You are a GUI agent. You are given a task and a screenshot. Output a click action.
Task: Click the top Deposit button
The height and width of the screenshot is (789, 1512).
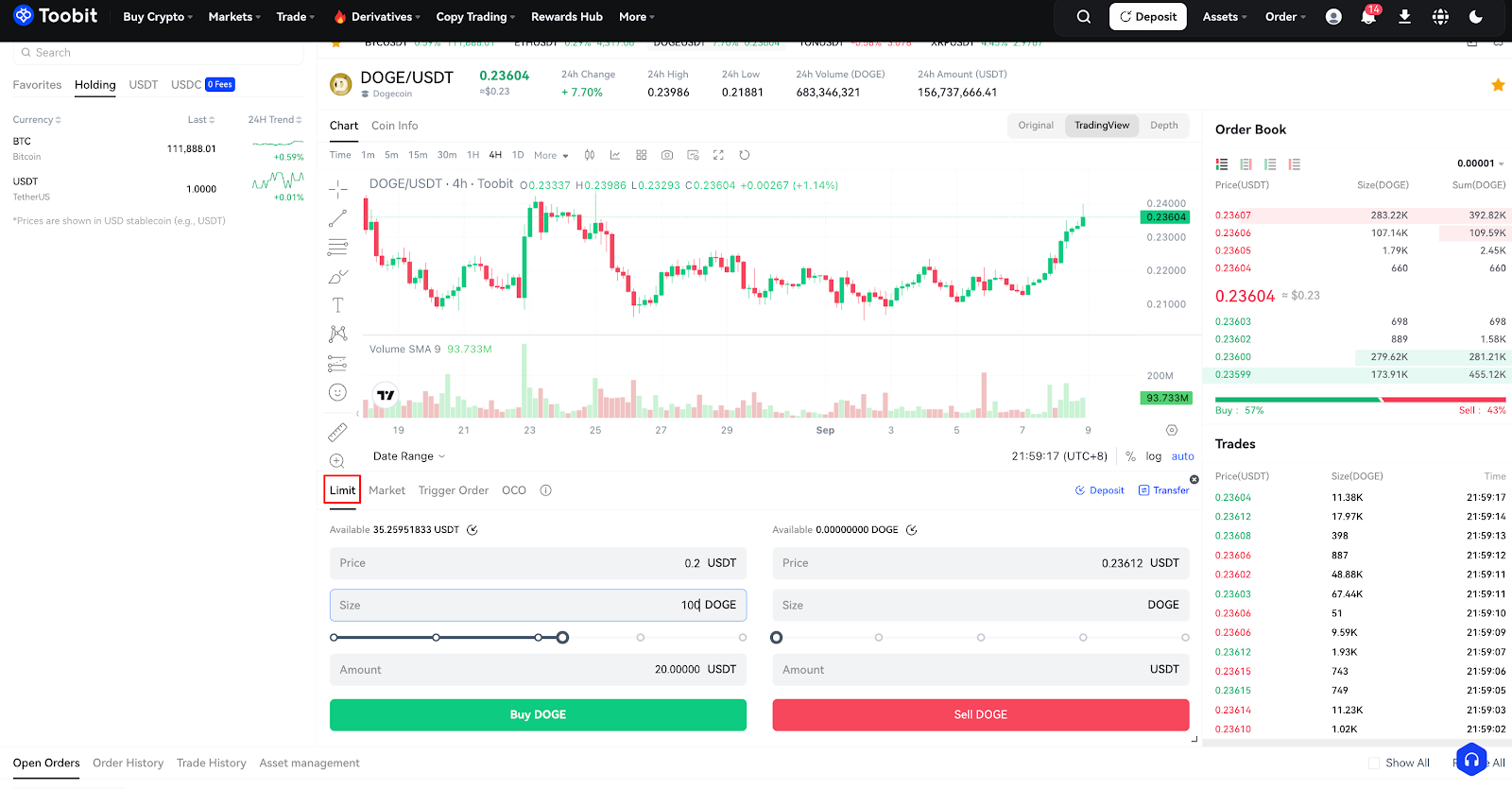click(1148, 17)
